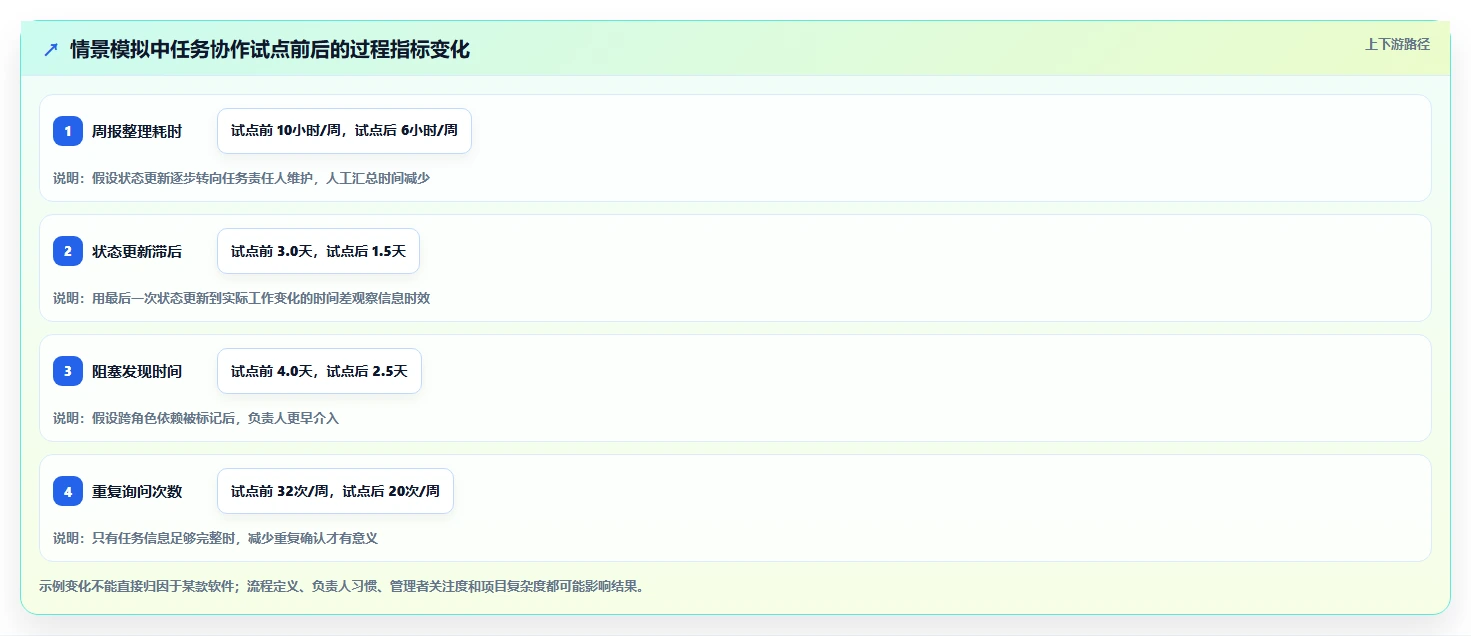Click the note 说明：假设状态更新逐步转向任务责任人维护

click(241, 178)
